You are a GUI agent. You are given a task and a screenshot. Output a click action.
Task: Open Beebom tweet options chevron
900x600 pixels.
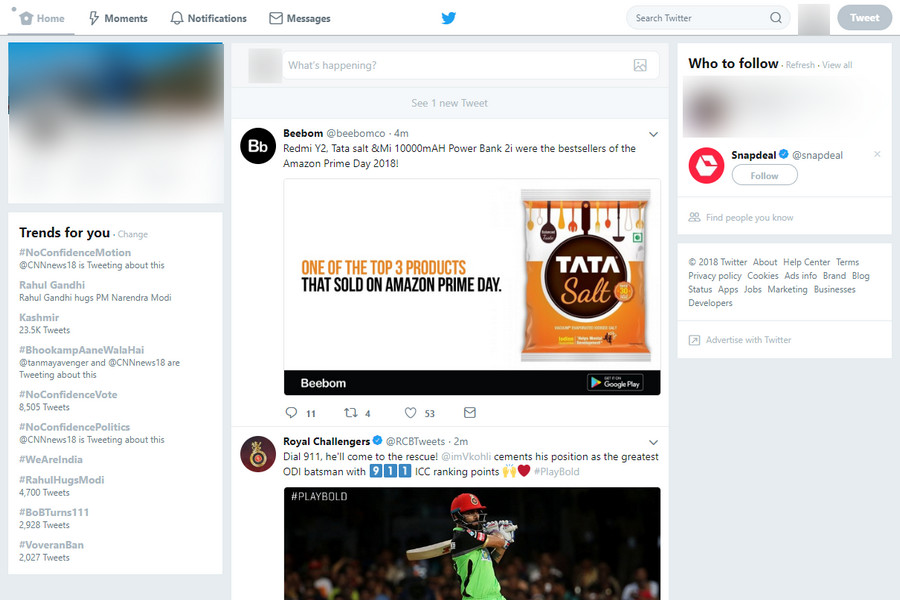[653, 134]
